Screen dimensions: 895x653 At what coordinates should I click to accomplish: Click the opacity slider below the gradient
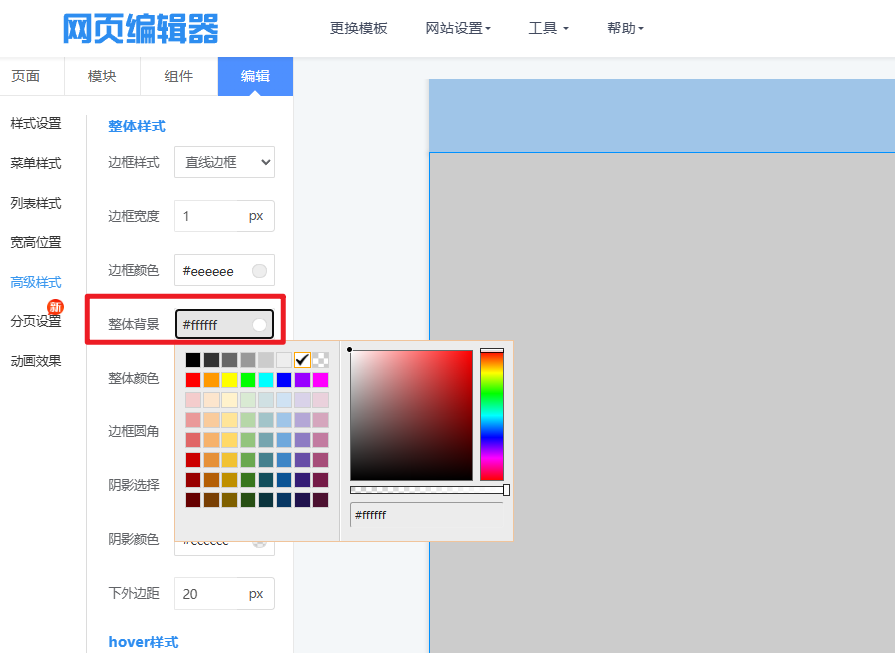[428, 490]
